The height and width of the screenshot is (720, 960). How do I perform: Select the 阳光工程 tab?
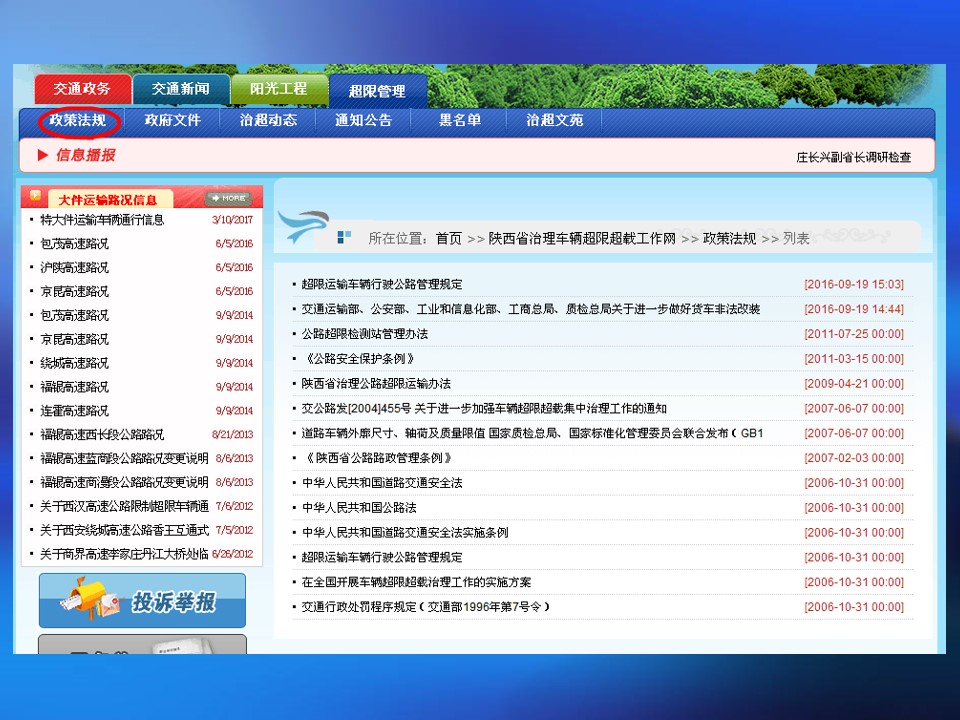pos(278,89)
